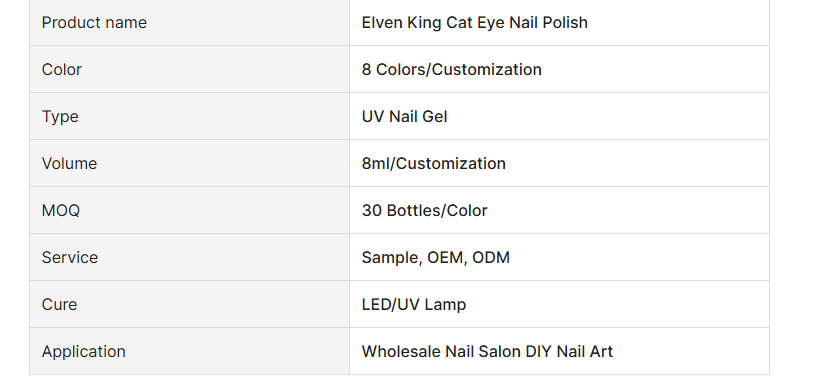Select the '30 Bottles/Color' value
Image resolution: width=815 pixels, height=387 pixels.
425,210
